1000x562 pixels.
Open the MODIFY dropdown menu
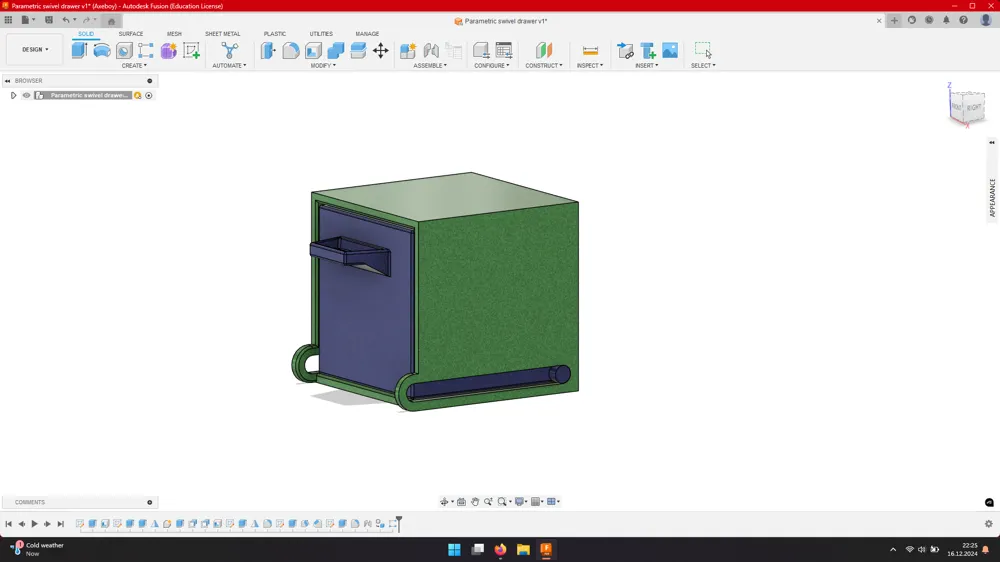tap(323, 65)
